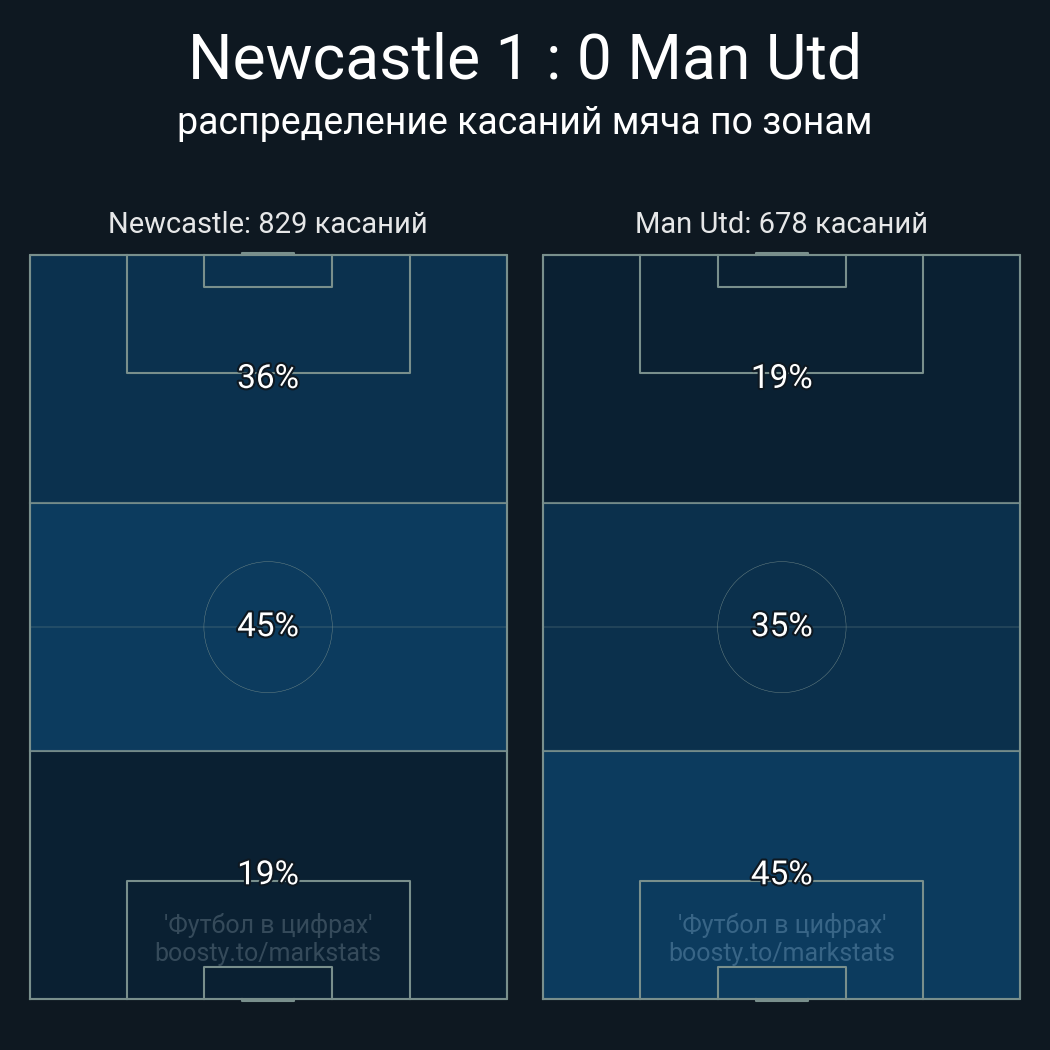Click the bottom goal box on Newcastle pitch

point(268,982)
